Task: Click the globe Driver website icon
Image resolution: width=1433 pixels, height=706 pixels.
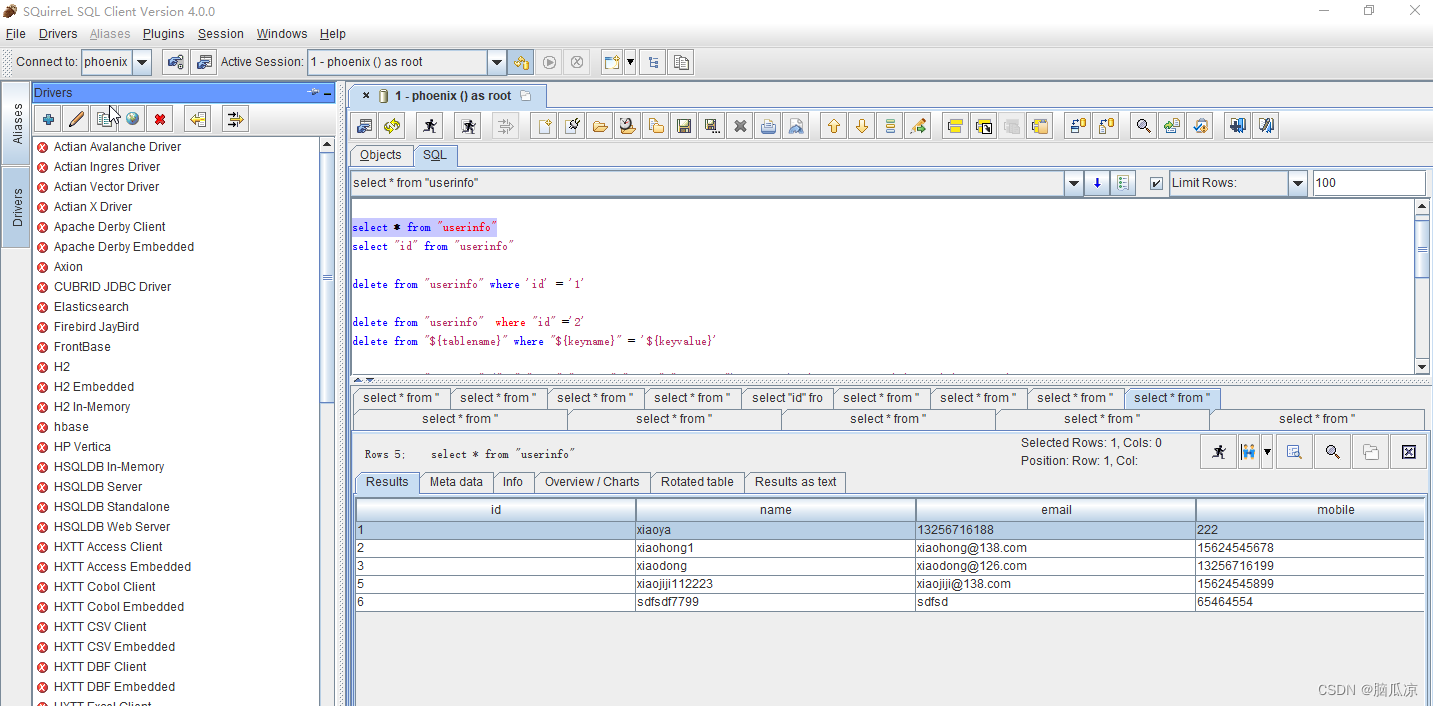Action: tap(132, 120)
